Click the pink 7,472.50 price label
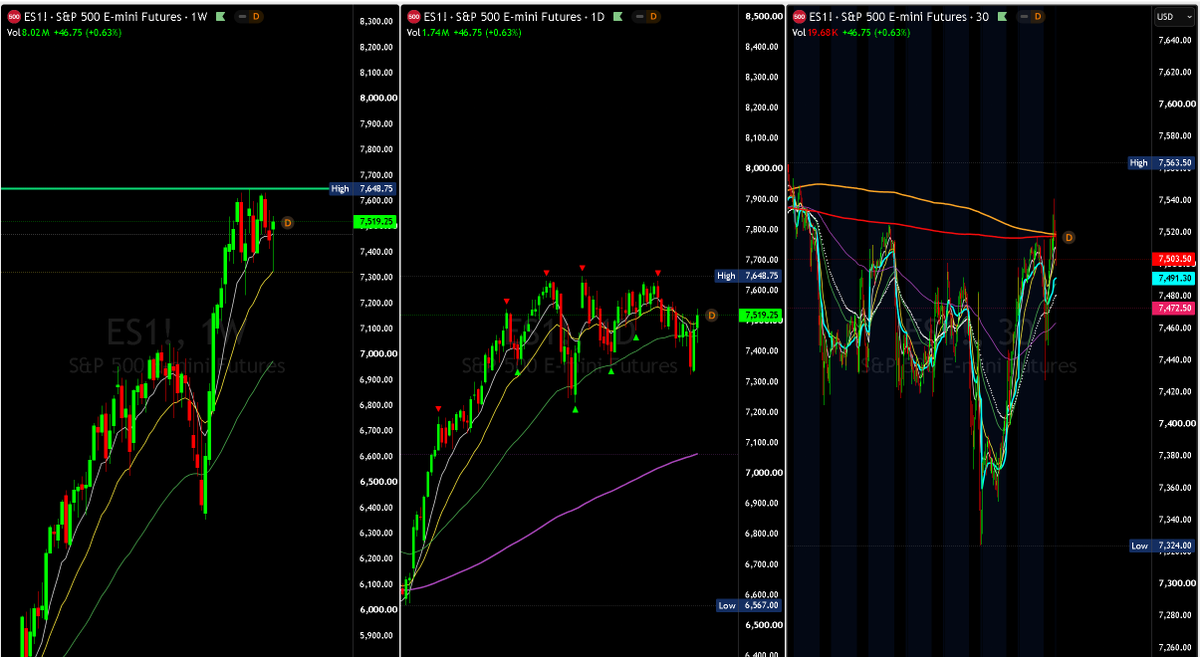 (1175, 308)
